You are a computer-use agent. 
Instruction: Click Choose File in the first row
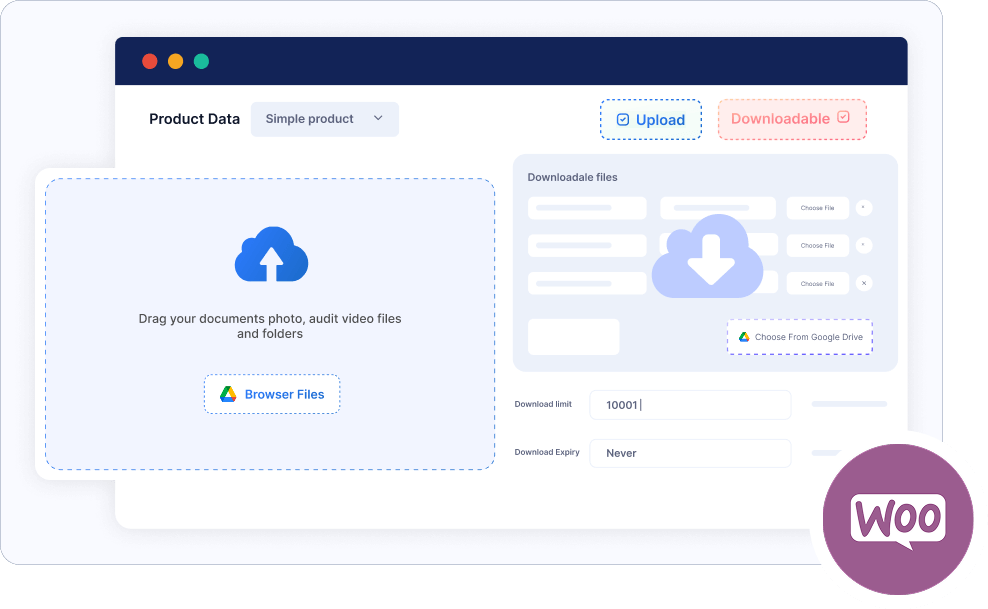[817, 208]
